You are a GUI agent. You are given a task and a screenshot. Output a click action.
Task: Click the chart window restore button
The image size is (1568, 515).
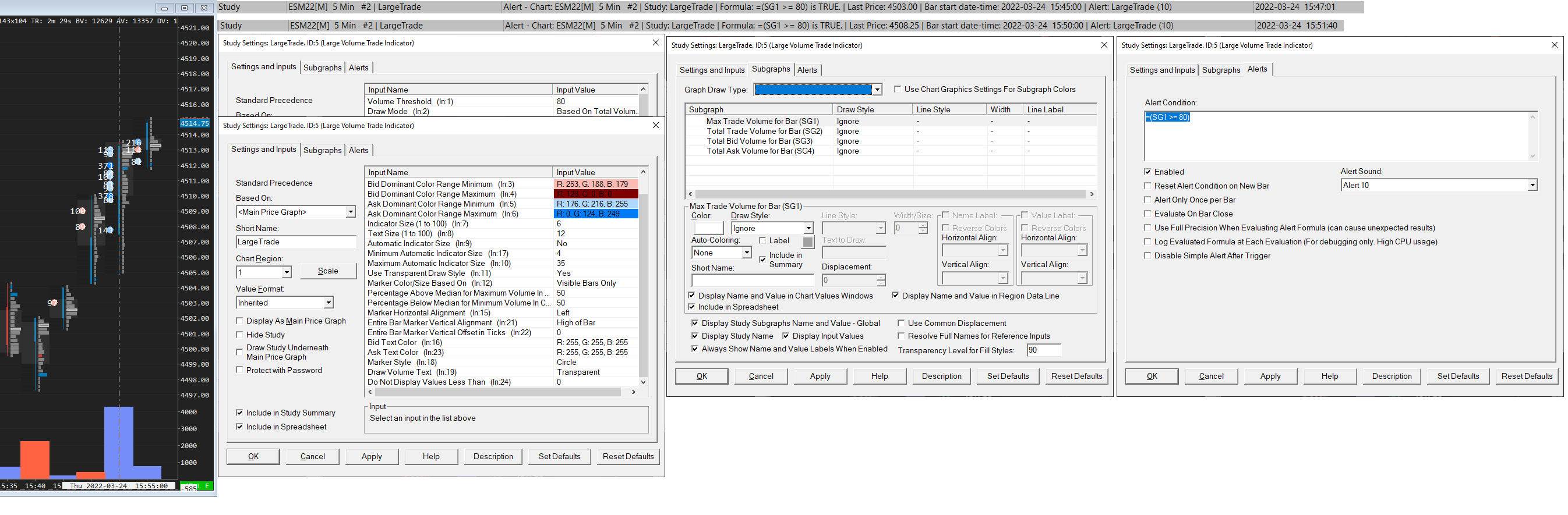pos(185,8)
